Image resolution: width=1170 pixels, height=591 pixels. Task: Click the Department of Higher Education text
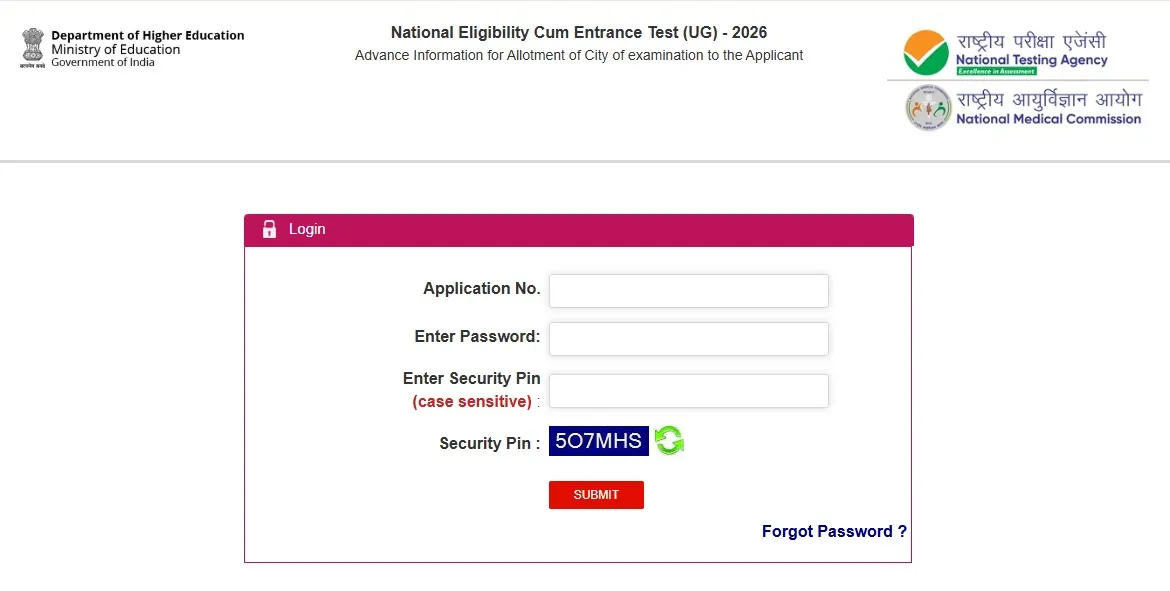coord(148,36)
